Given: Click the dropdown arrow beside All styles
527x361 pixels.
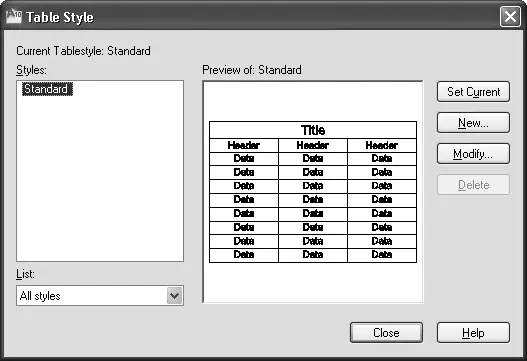Looking at the screenshot, I should [174, 296].
